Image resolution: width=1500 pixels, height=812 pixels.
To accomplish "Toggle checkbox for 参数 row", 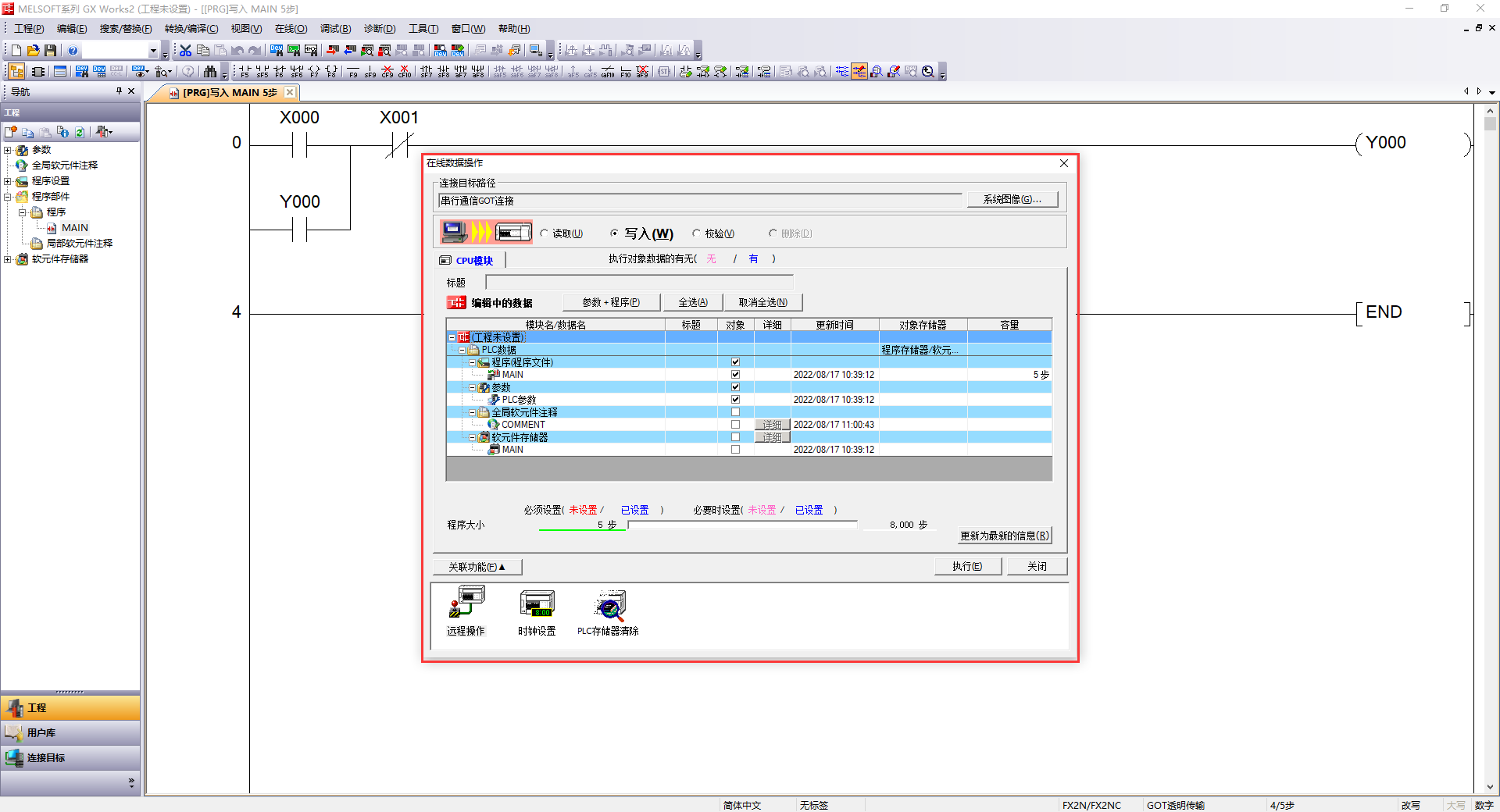I will click(735, 387).
